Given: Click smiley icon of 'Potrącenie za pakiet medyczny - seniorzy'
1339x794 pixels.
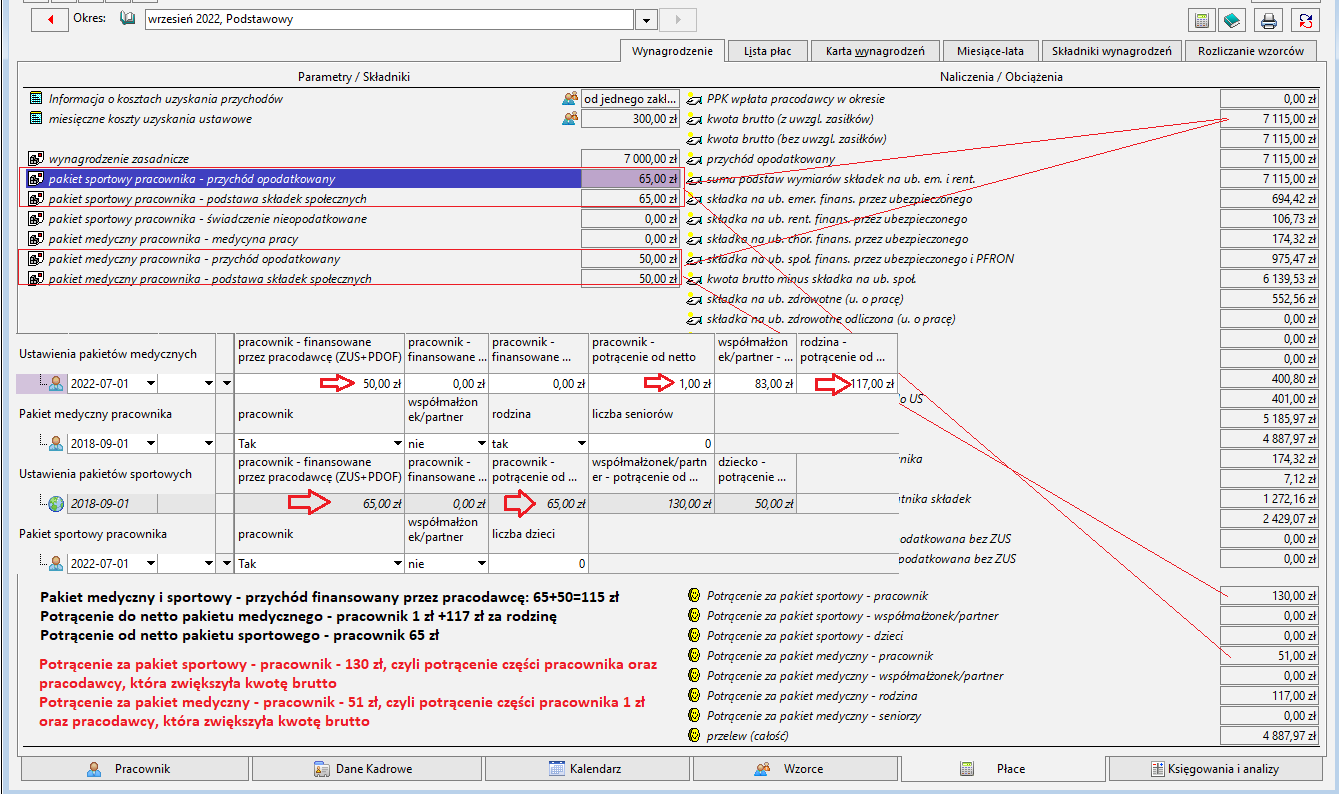Looking at the screenshot, I should coord(693,716).
